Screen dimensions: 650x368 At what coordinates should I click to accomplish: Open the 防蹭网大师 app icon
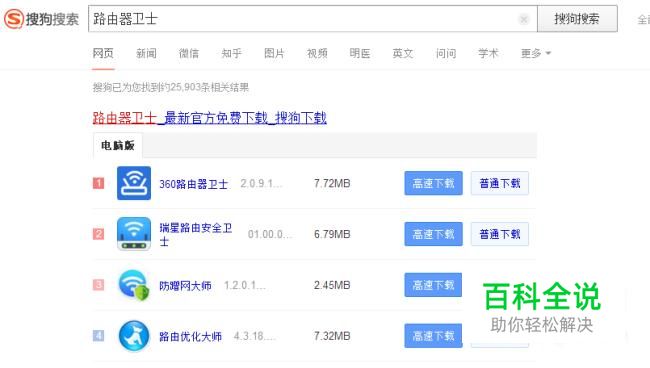[x=133, y=285]
